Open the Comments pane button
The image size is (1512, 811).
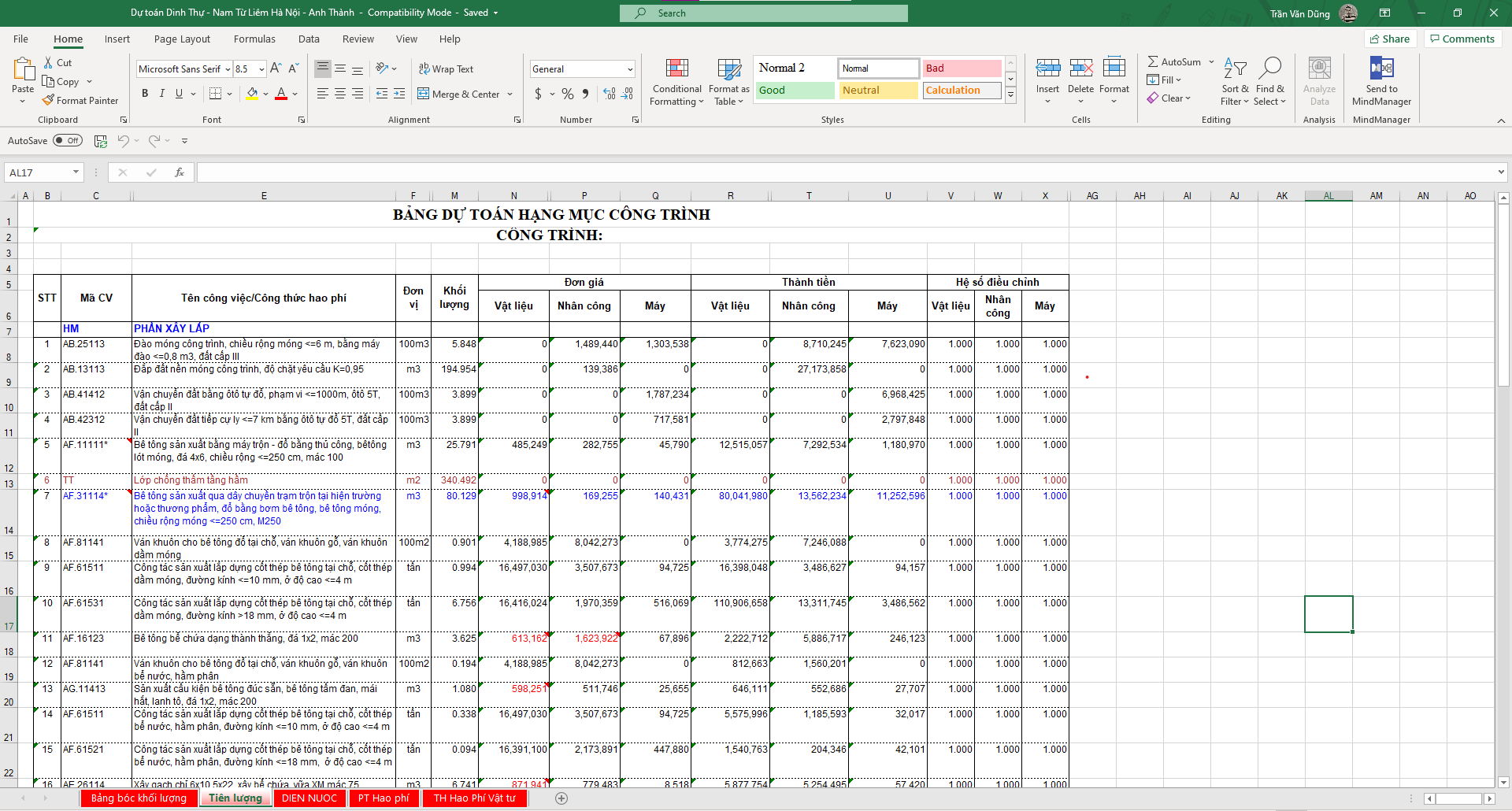pos(1462,39)
